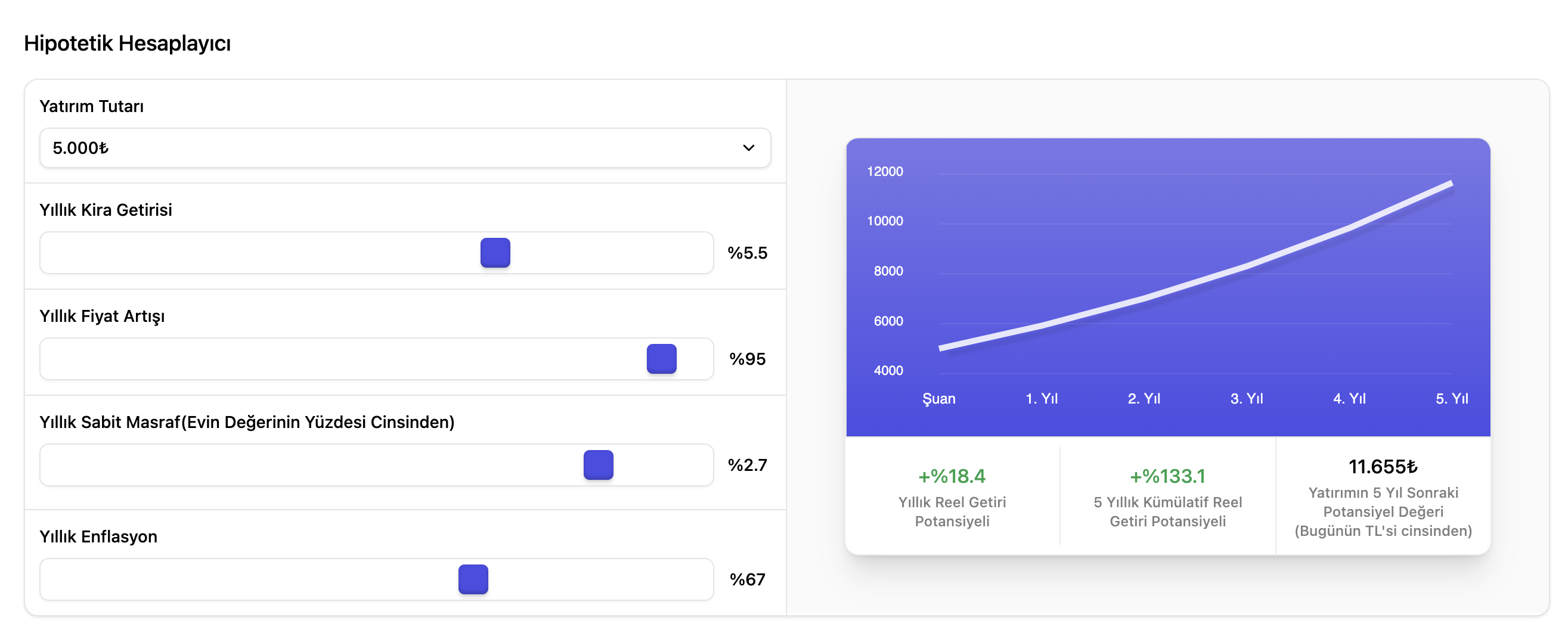Click the %95 price increase value
The width and height of the screenshot is (1568, 639).
(747, 359)
